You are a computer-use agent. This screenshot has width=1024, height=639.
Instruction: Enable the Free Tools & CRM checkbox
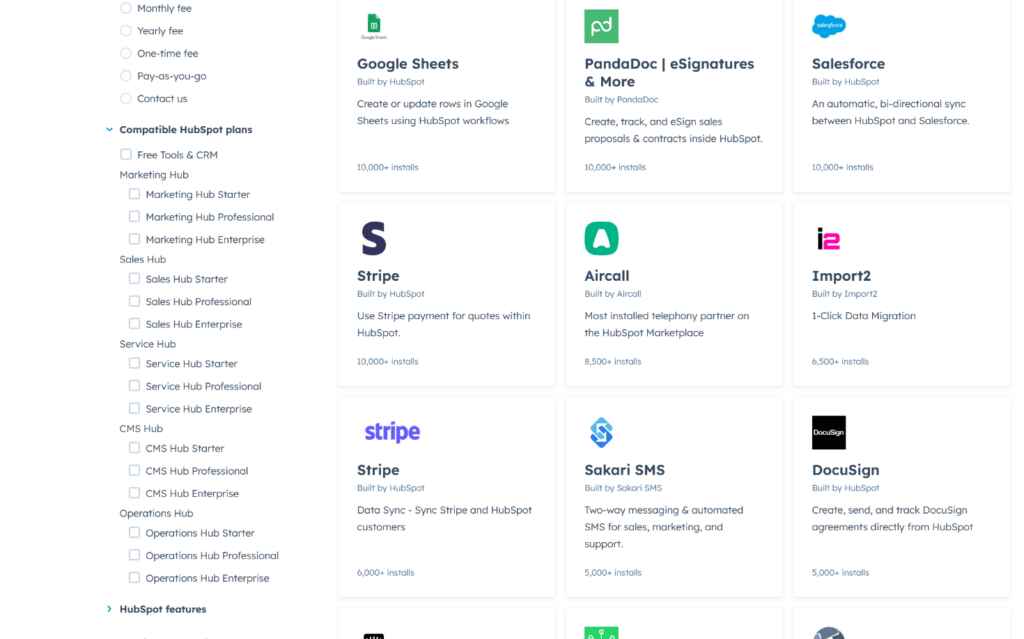tap(126, 154)
